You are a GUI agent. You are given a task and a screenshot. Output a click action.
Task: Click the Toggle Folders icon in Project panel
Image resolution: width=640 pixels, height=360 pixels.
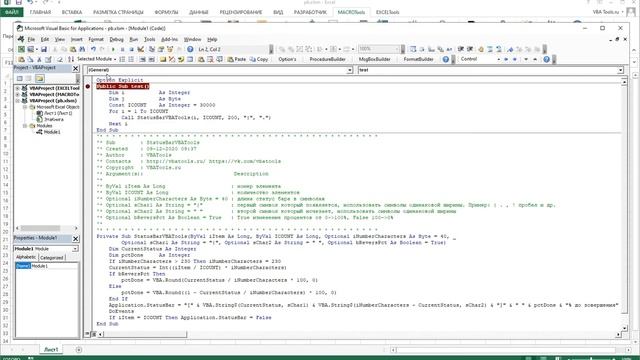tap(40, 78)
